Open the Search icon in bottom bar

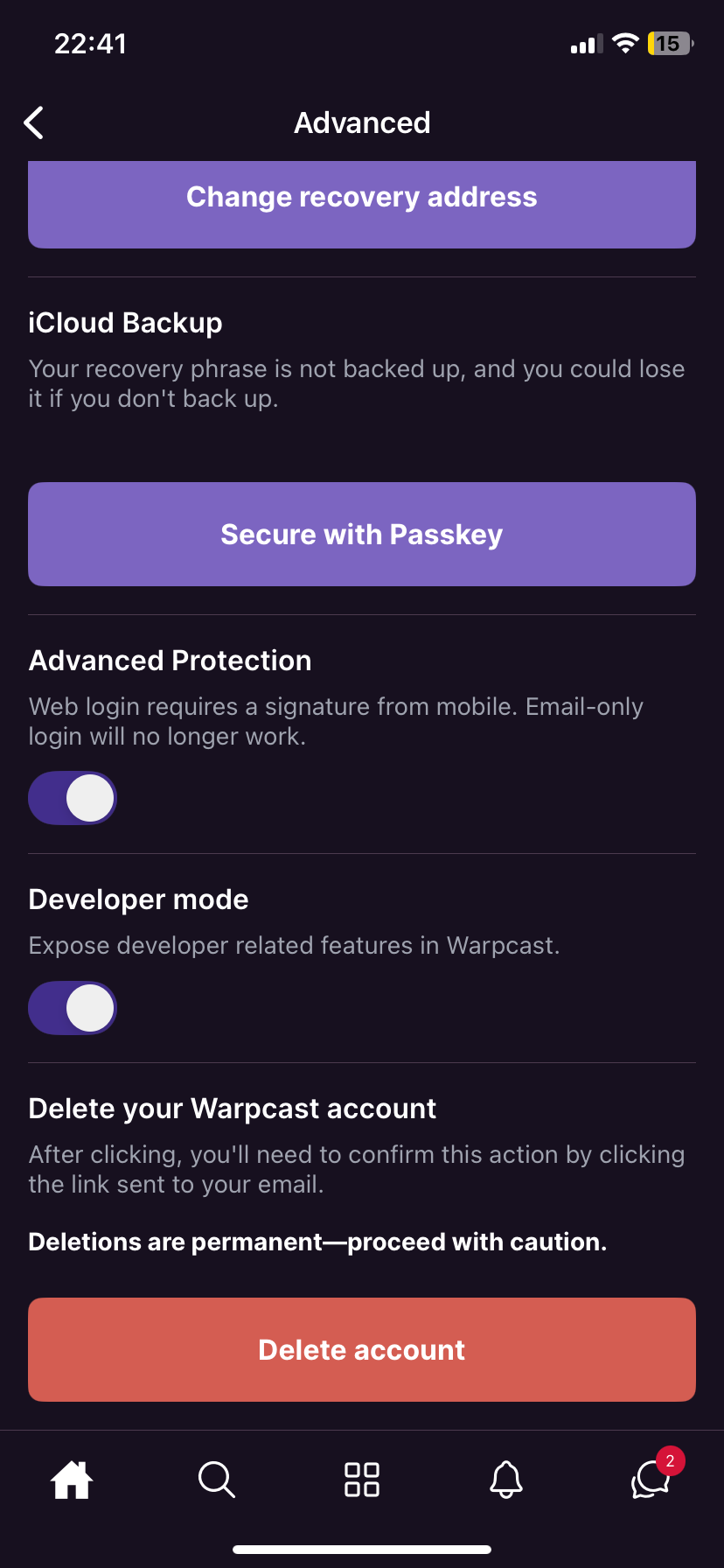[217, 1480]
